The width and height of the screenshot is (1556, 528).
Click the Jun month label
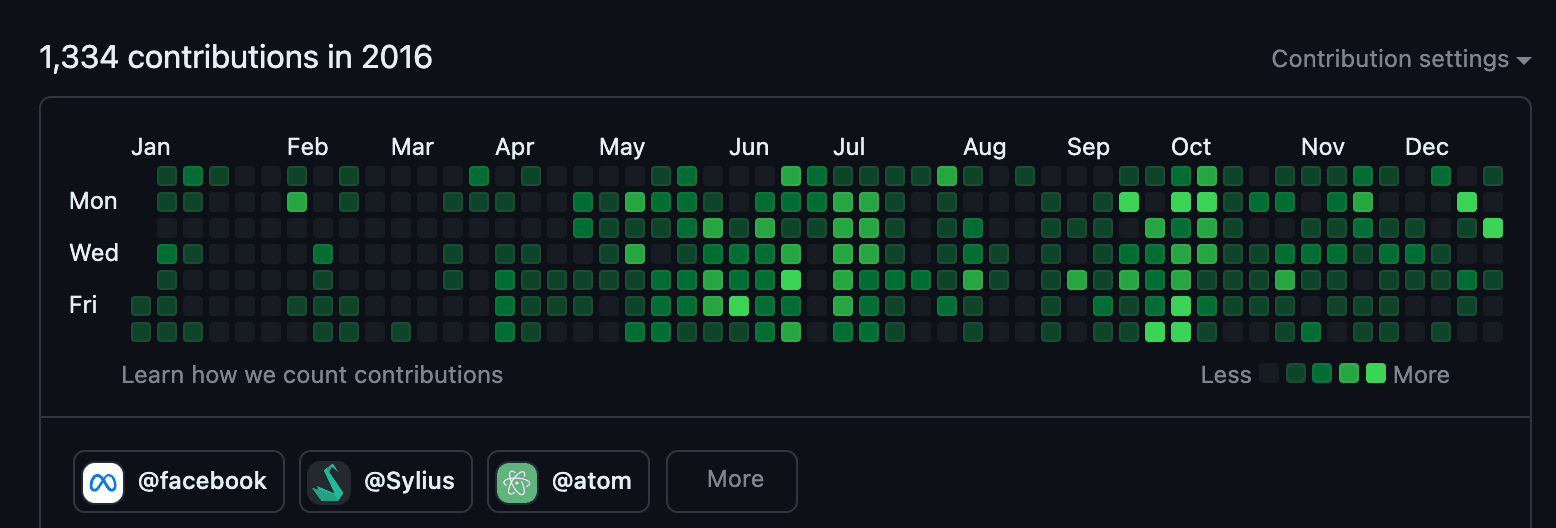click(749, 147)
